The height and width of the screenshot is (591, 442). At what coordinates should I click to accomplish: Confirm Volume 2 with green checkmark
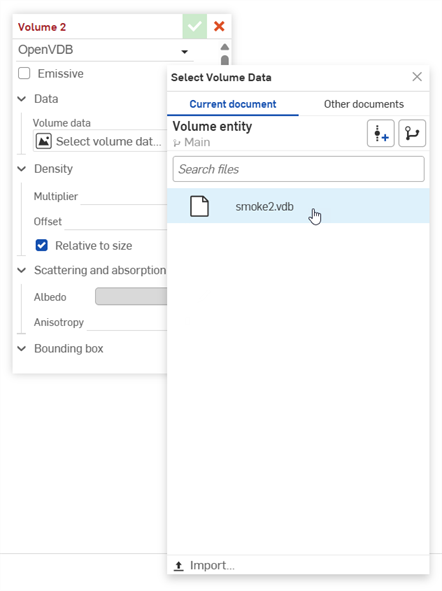[194, 26]
